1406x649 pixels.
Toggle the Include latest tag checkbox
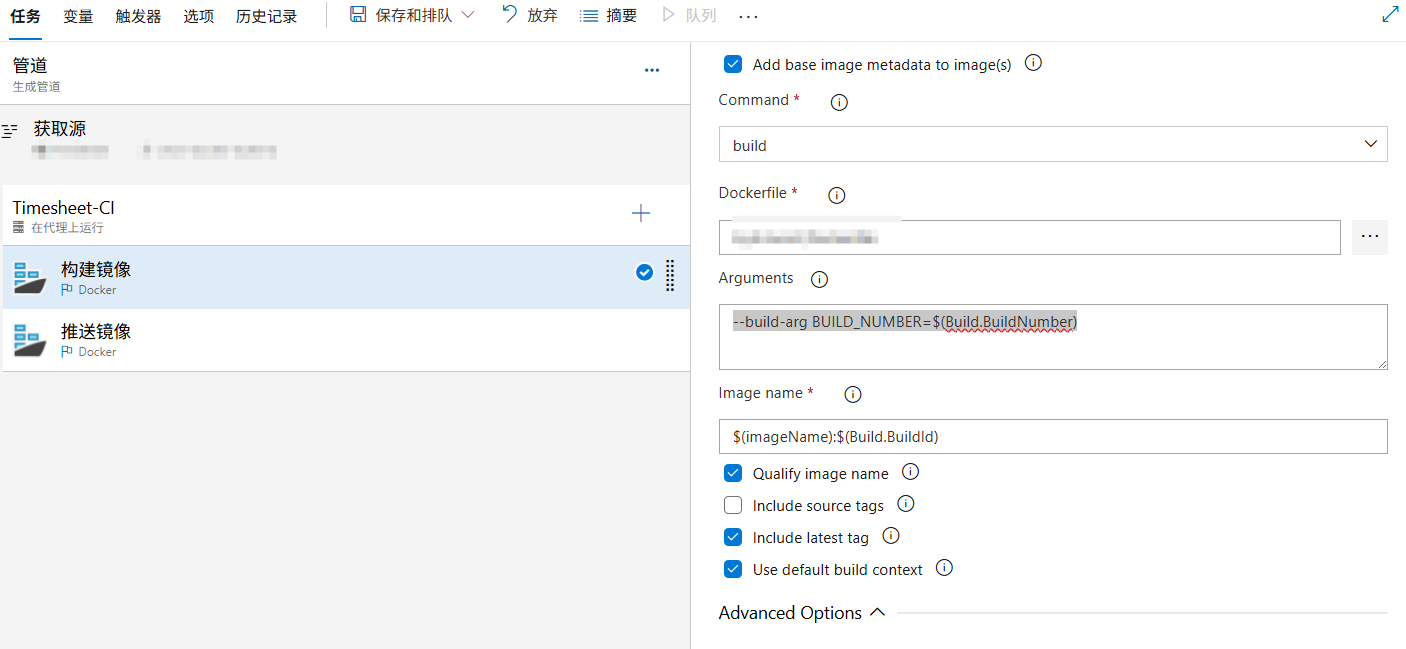click(x=733, y=537)
